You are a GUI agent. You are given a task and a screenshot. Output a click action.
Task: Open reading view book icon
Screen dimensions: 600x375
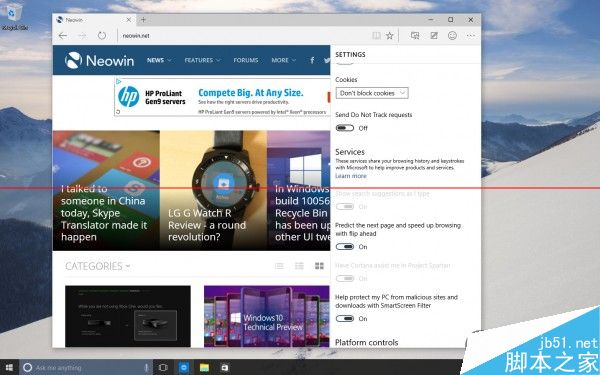click(x=377, y=36)
